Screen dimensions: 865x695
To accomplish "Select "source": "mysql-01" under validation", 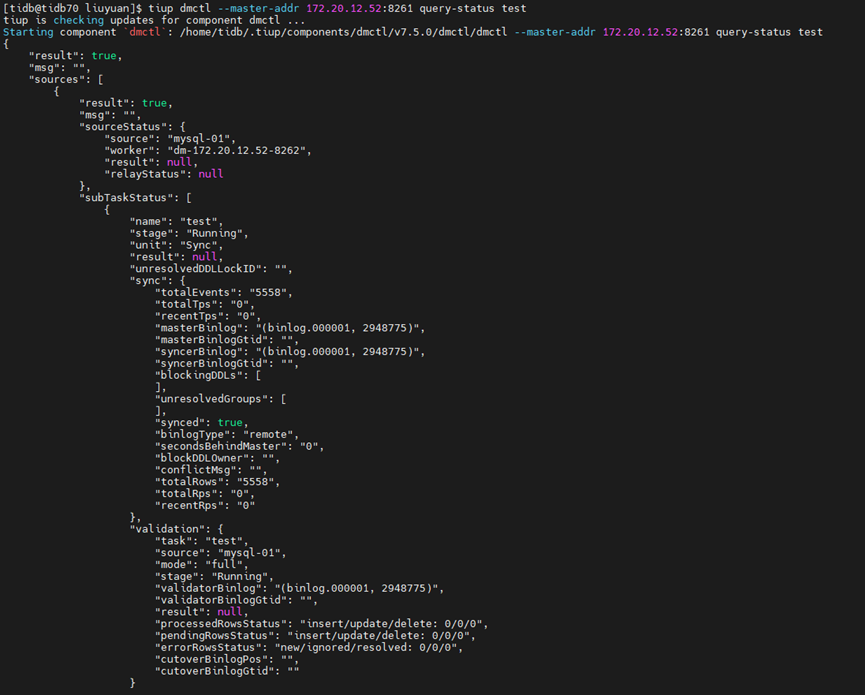I will (221, 553).
